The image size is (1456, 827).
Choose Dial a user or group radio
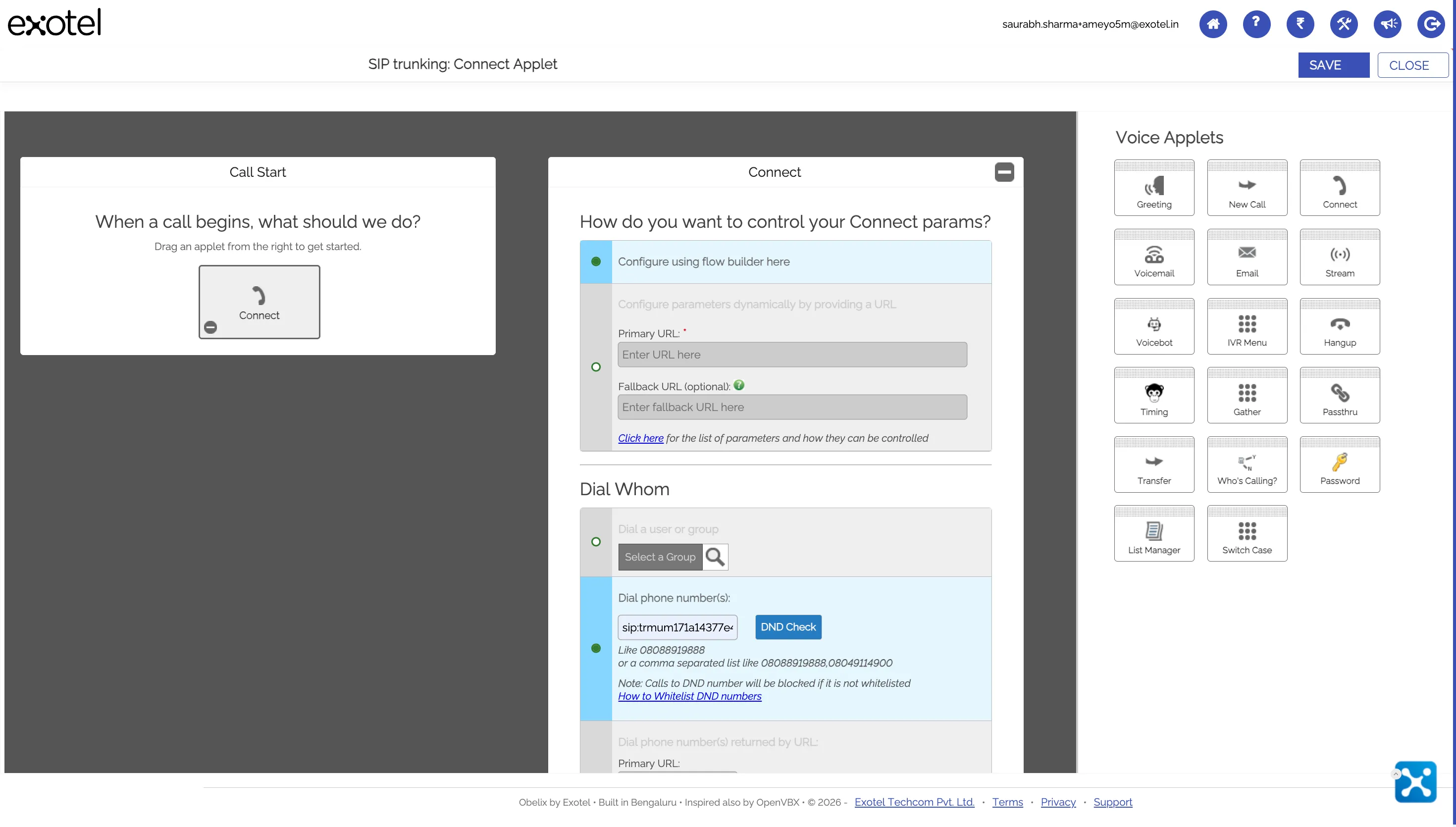tap(596, 542)
